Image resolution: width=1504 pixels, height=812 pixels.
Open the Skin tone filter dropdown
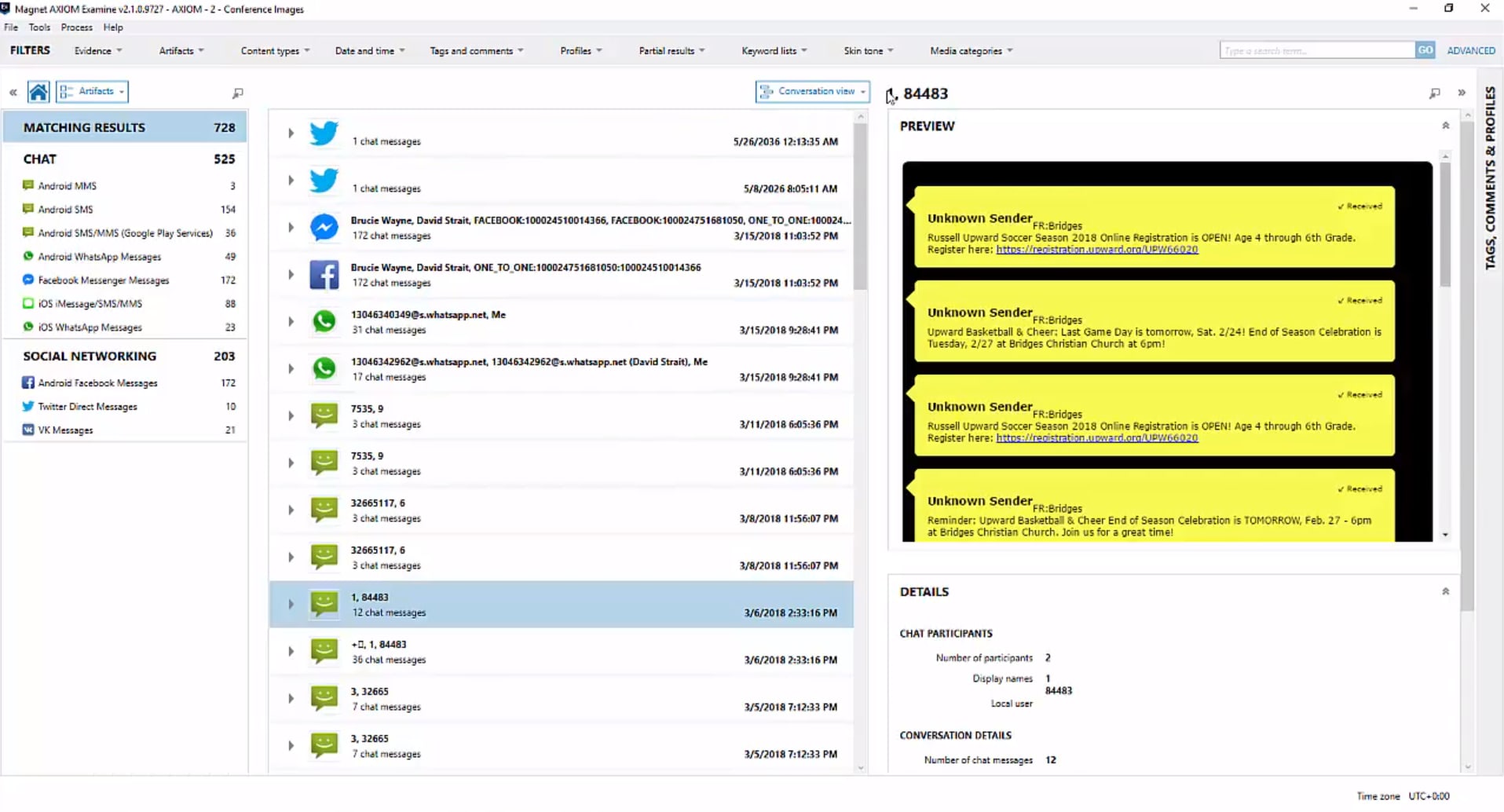[867, 50]
